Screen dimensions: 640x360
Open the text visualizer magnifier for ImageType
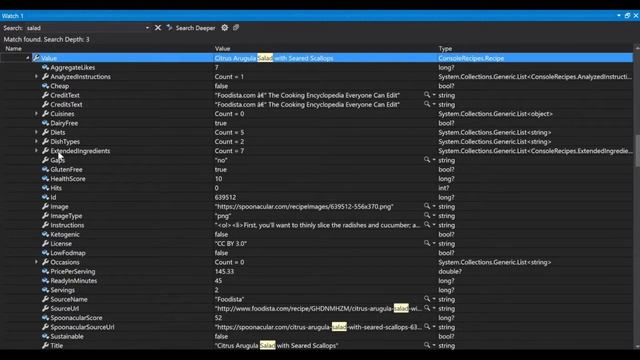[x=427, y=216]
